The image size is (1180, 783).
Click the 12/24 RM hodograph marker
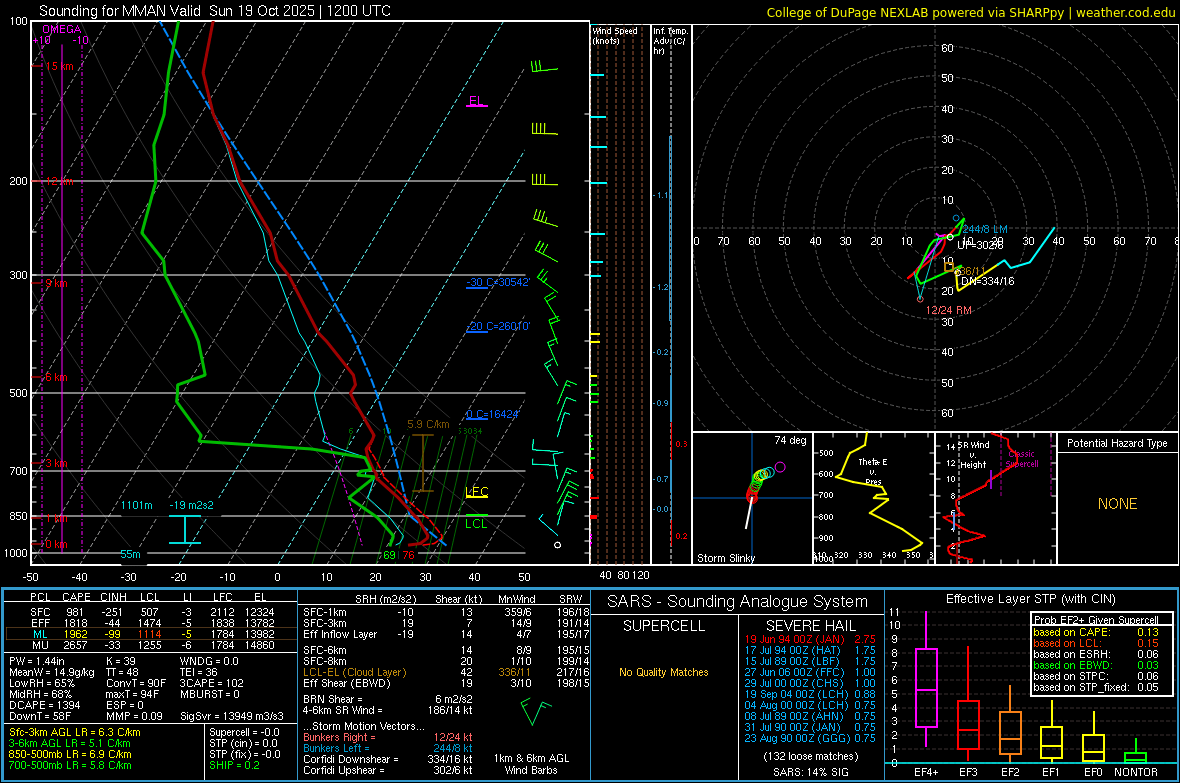(x=948, y=310)
